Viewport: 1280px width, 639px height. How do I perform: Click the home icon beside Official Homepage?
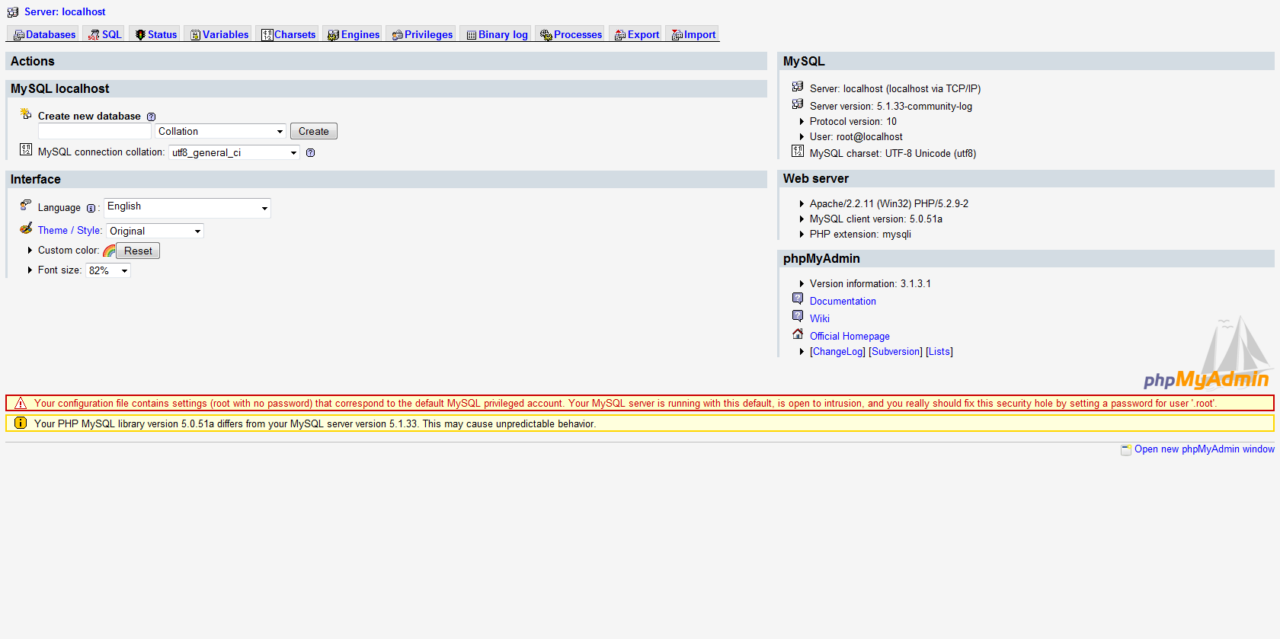797,334
